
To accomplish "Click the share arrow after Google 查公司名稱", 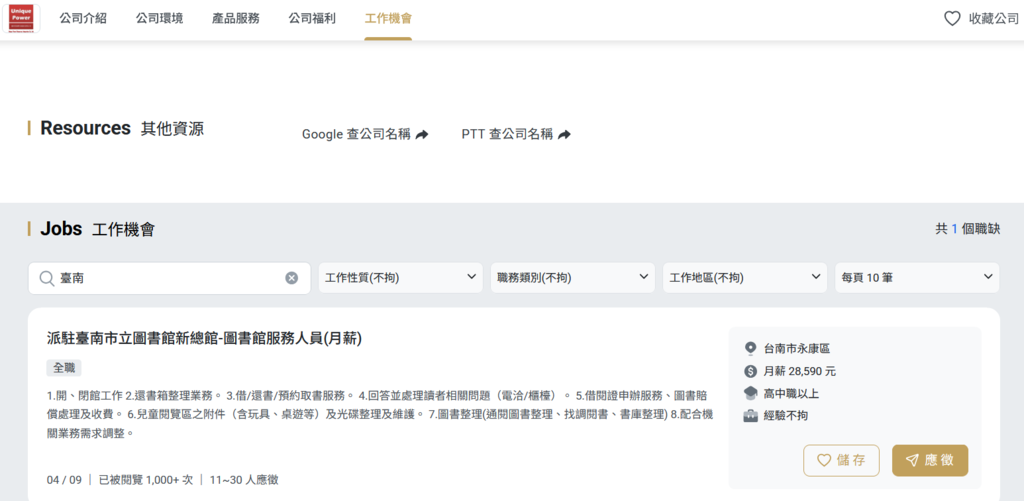I will [x=422, y=135].
